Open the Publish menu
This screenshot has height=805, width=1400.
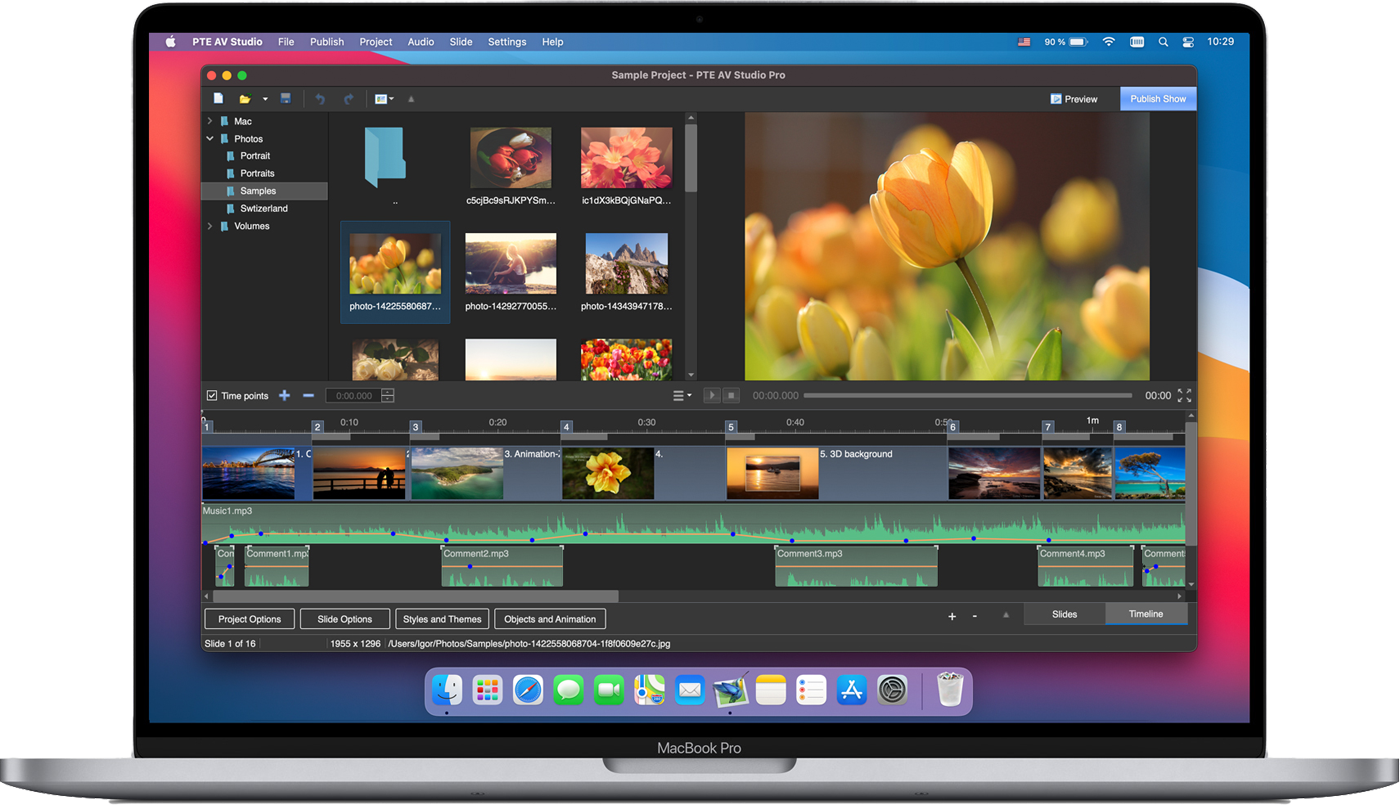327,42
